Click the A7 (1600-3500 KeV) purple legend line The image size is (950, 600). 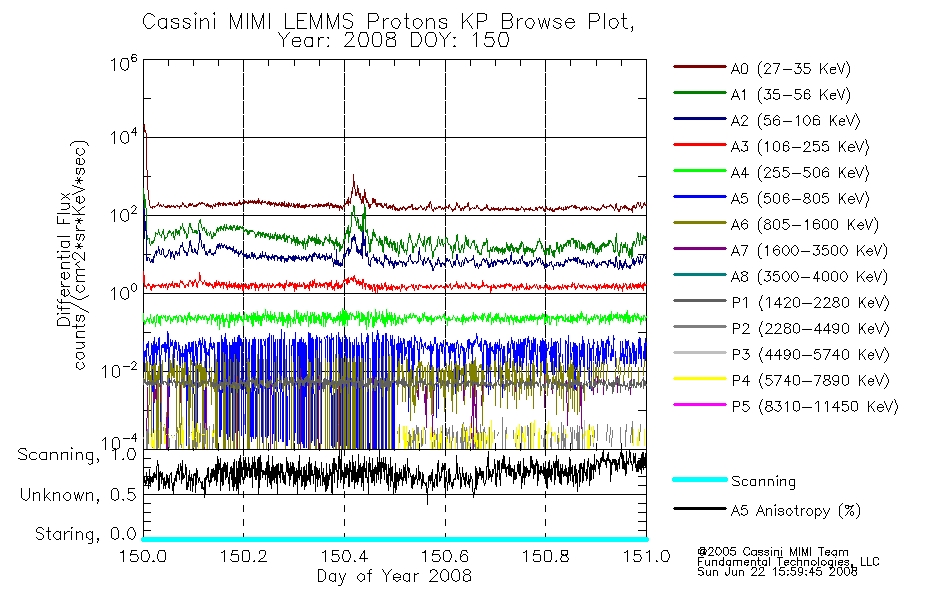click(700, 248)
